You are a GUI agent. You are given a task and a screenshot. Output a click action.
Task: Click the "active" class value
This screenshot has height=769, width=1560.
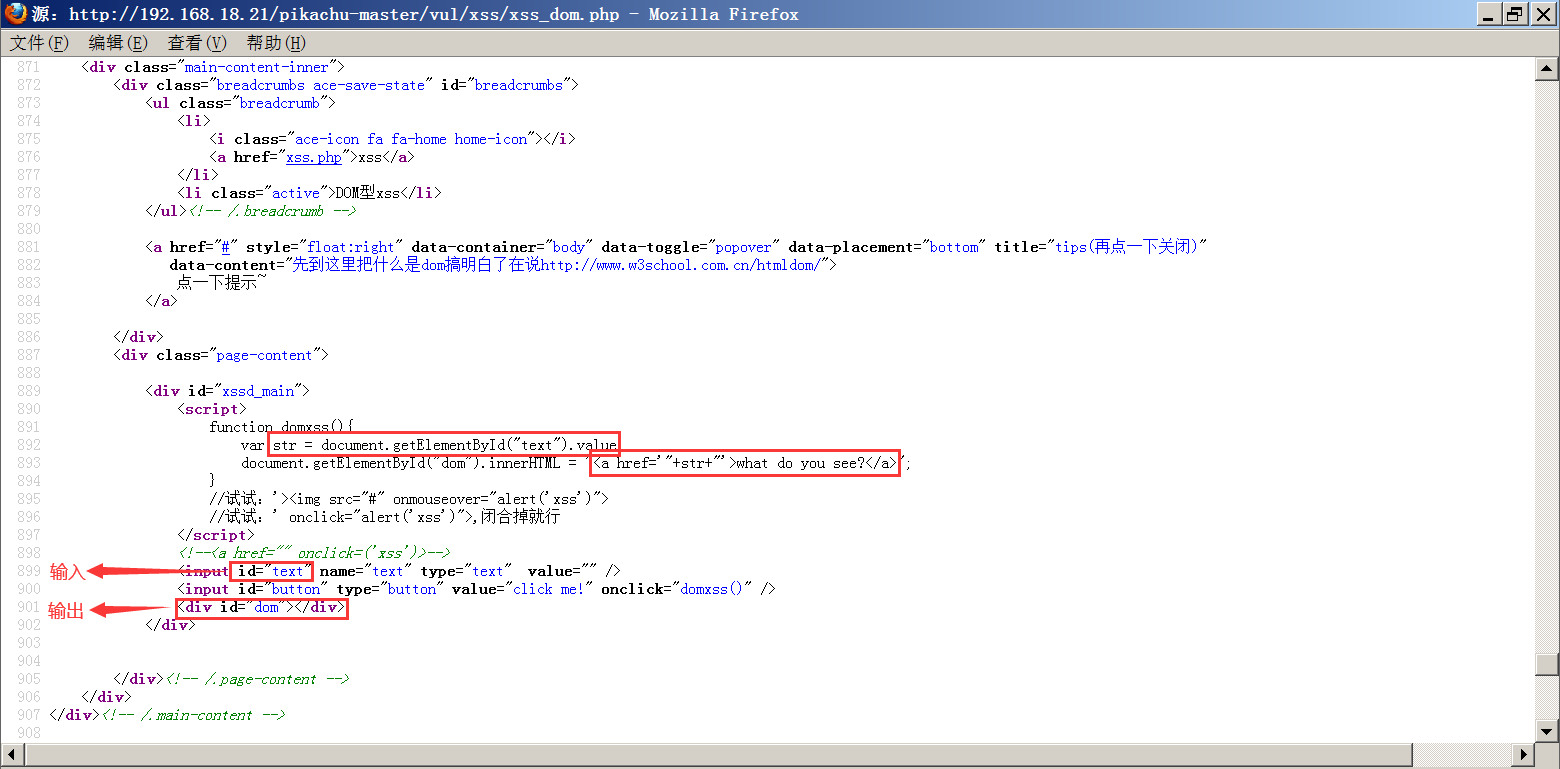[296, 193]
